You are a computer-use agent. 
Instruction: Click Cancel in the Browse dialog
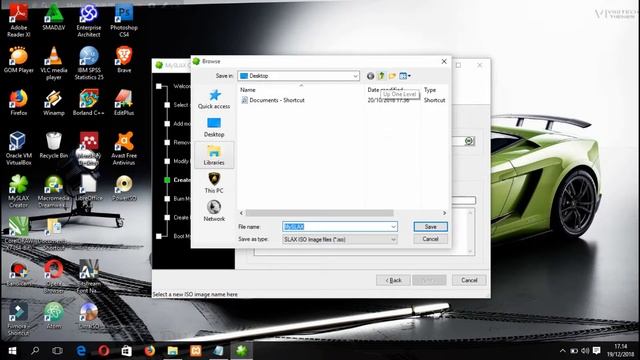point(430,239)
